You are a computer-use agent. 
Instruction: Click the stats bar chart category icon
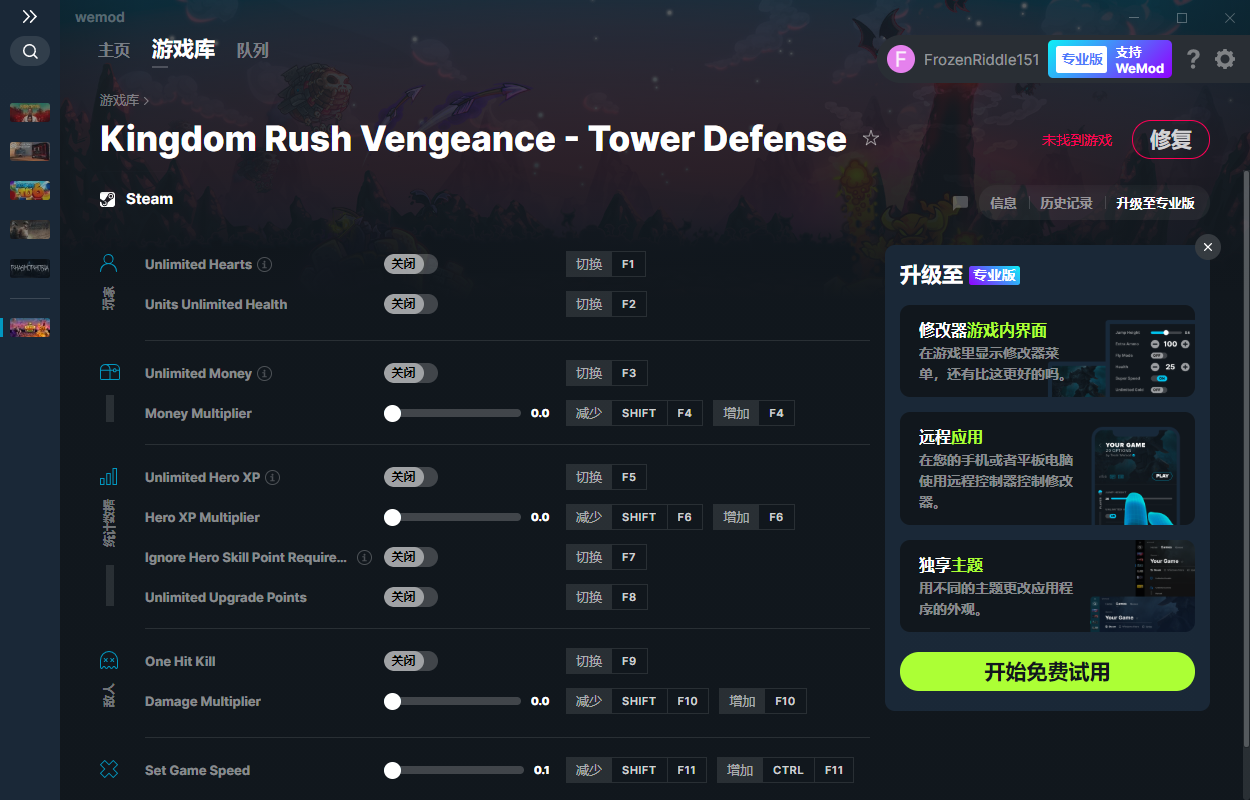coord(109,477)
